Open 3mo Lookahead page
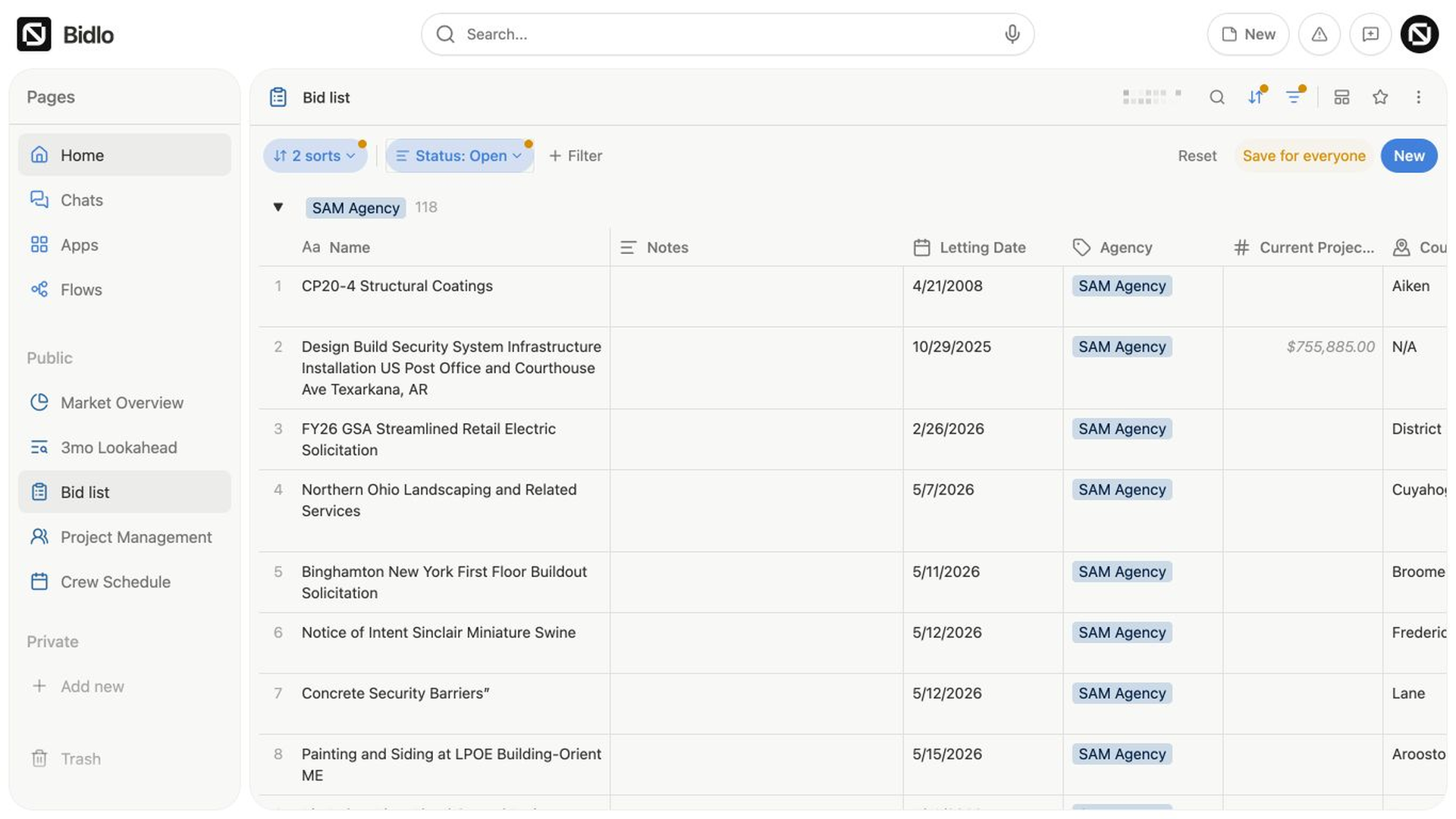 click(124, 447)
